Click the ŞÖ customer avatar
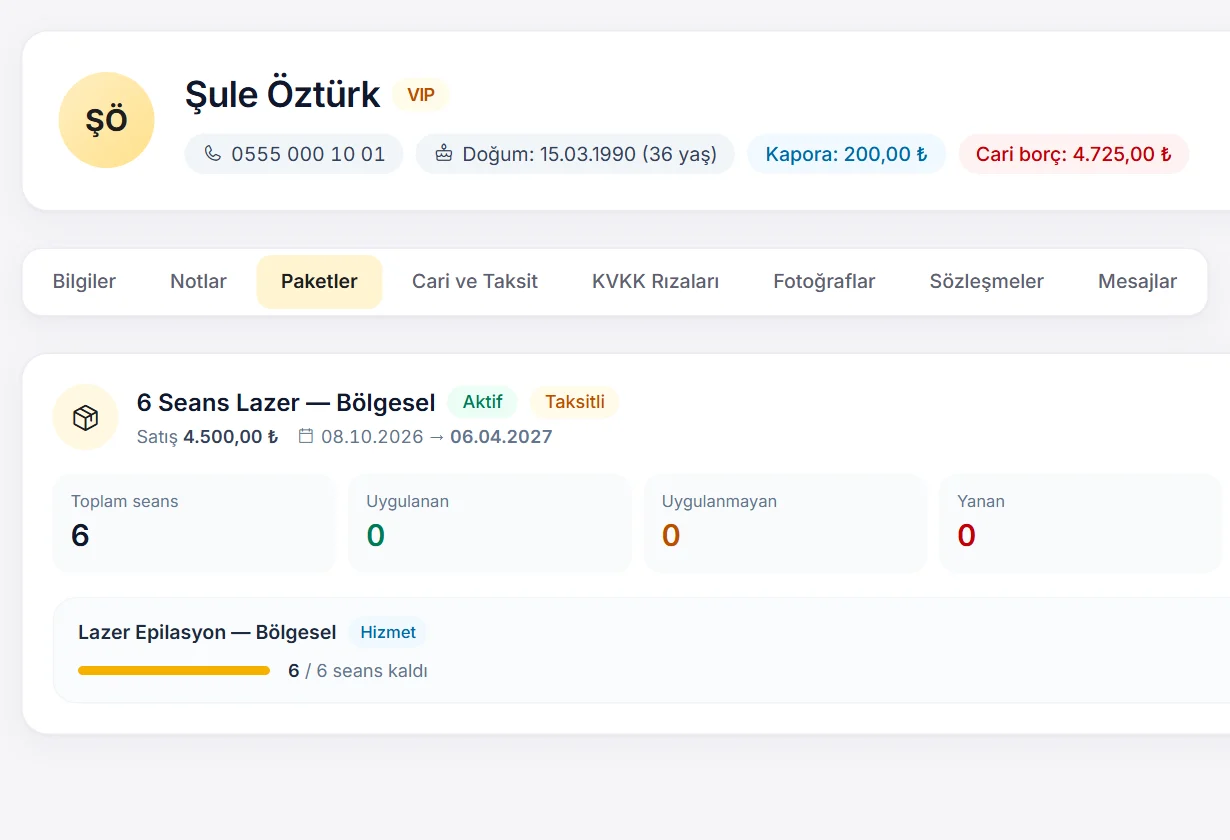This screenshot has width=1230, height=840. point(106,120)
